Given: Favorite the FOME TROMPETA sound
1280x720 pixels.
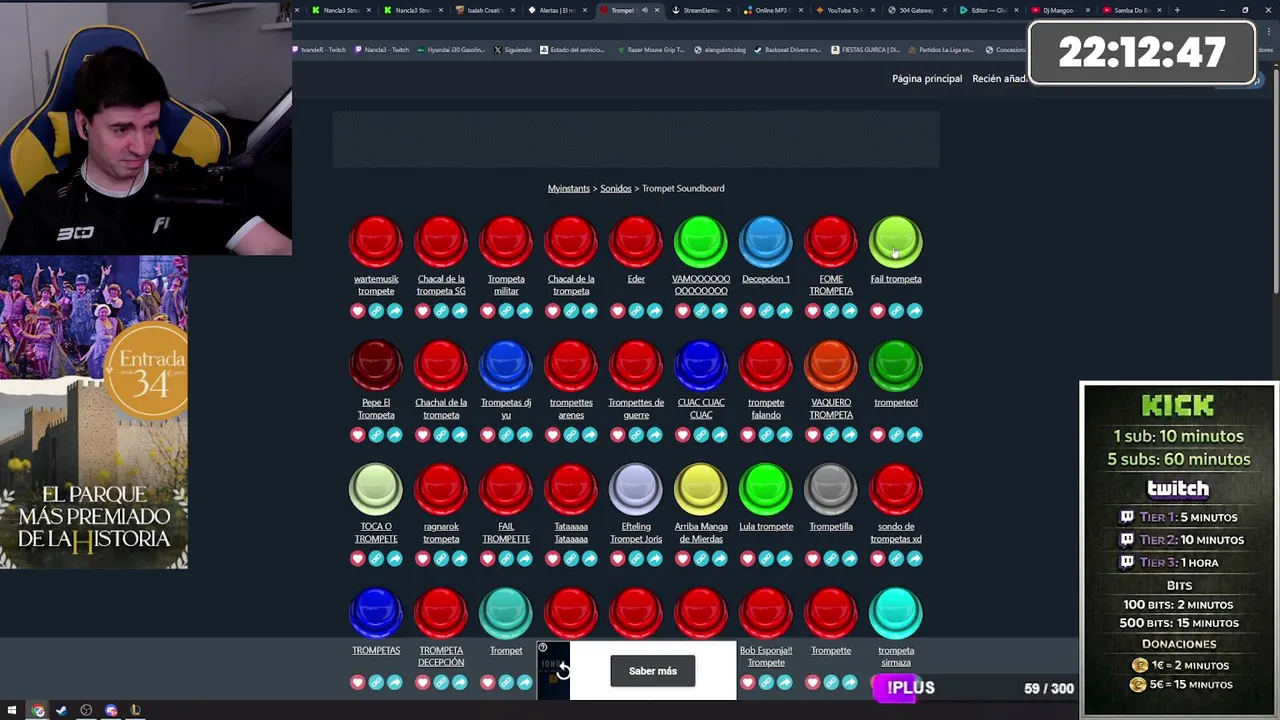Looking at the screenshot, I should click(813, 311).
